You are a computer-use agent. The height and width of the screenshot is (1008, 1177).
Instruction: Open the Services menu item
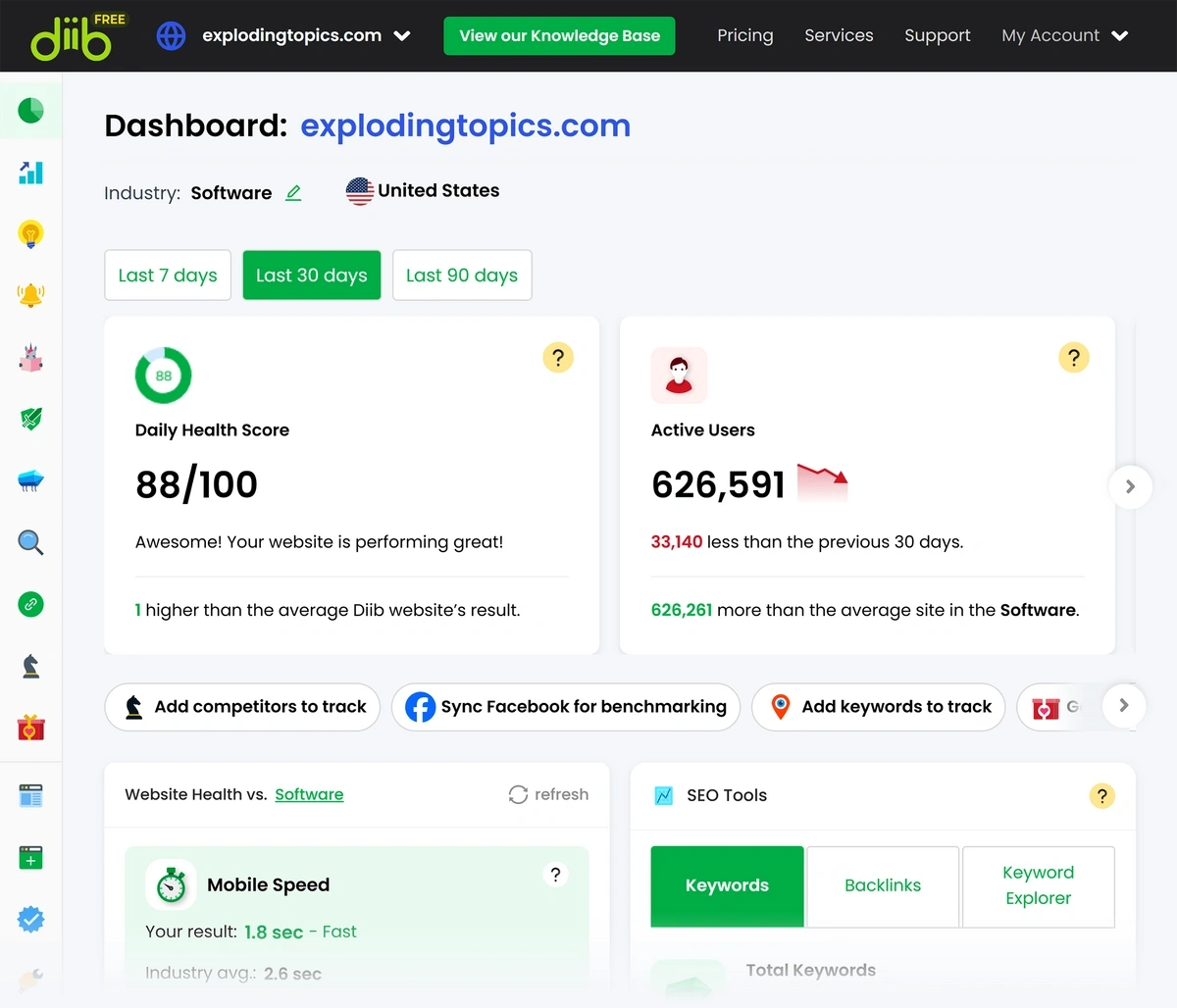(x=839, y=35)
